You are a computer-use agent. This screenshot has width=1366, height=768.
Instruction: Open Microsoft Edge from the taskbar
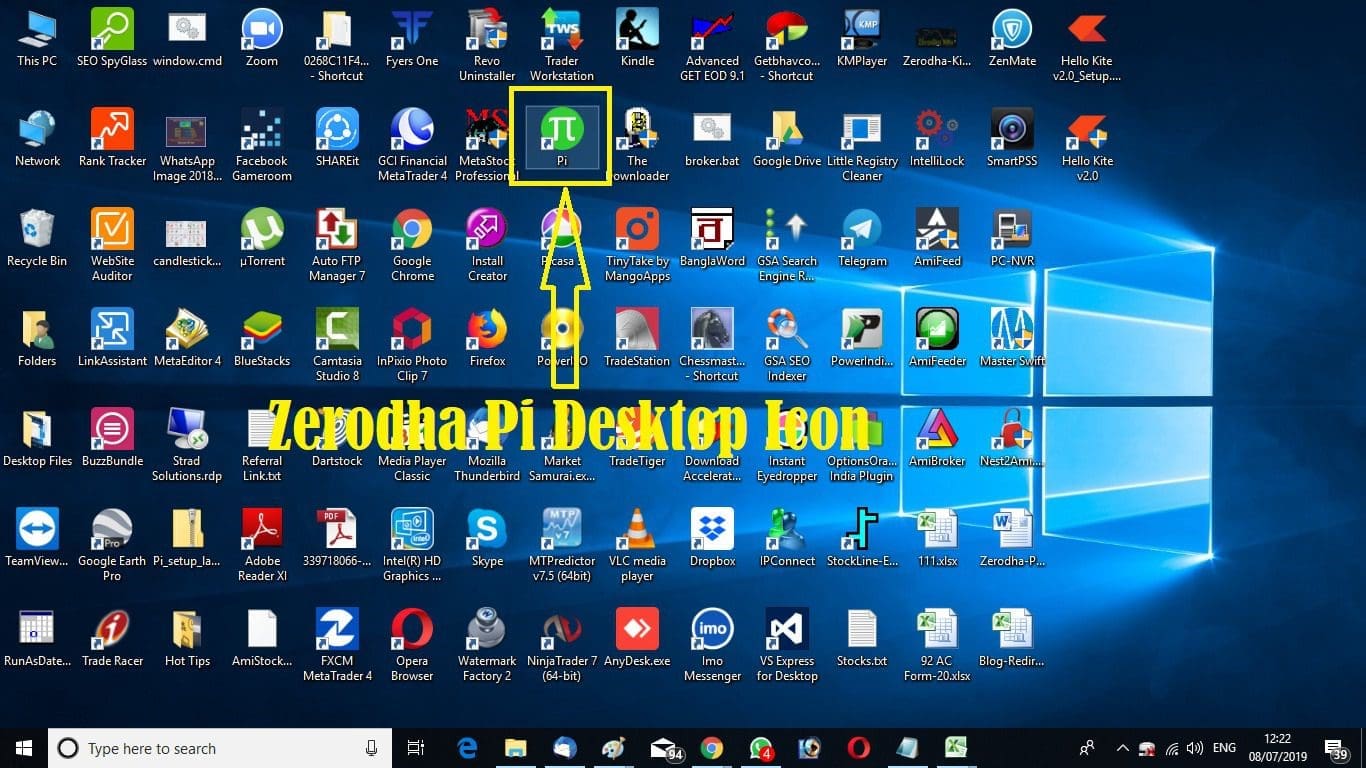tap(467, 748)
